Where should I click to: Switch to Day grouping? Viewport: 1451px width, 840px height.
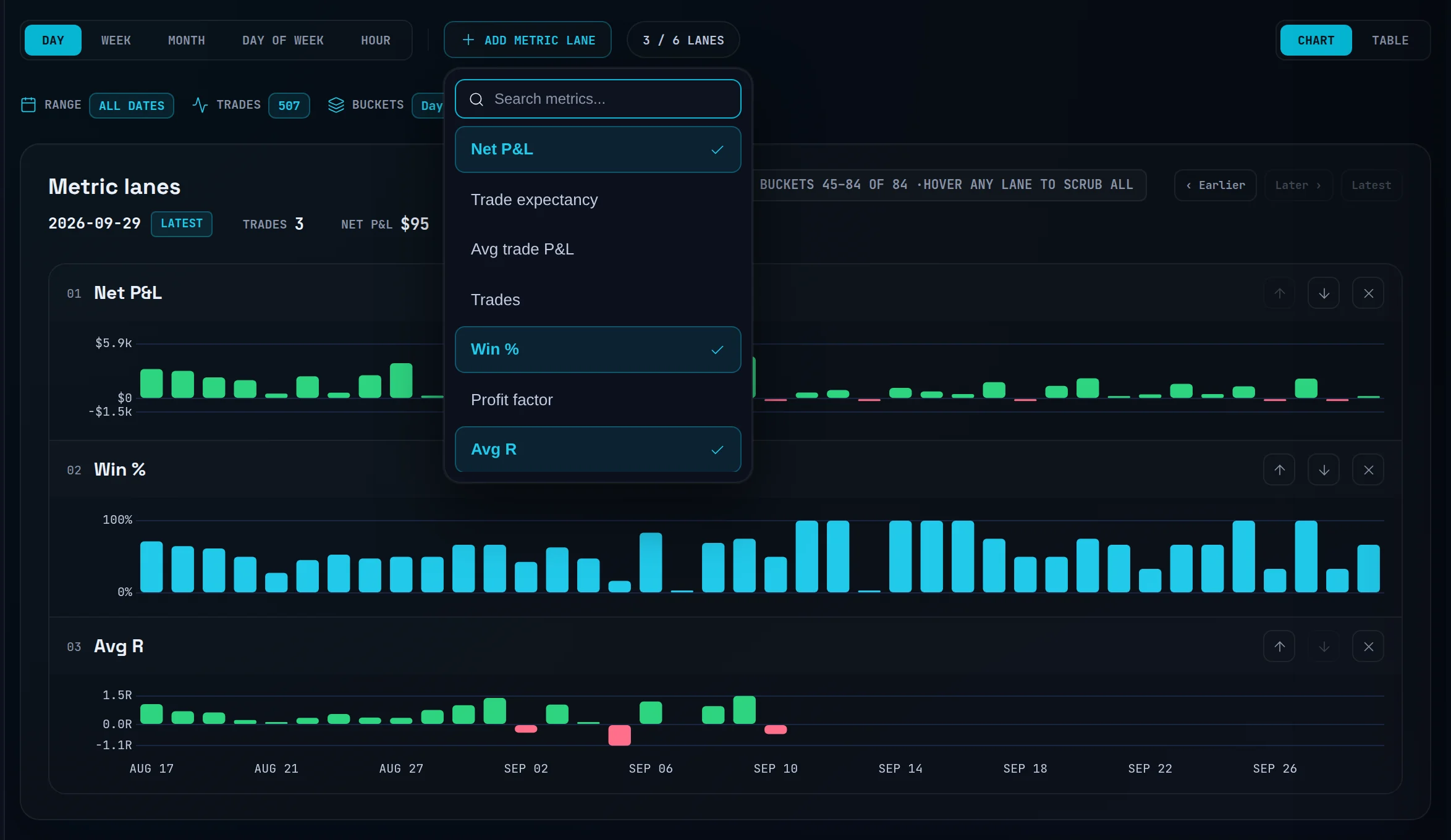click(x=53, y=40)
